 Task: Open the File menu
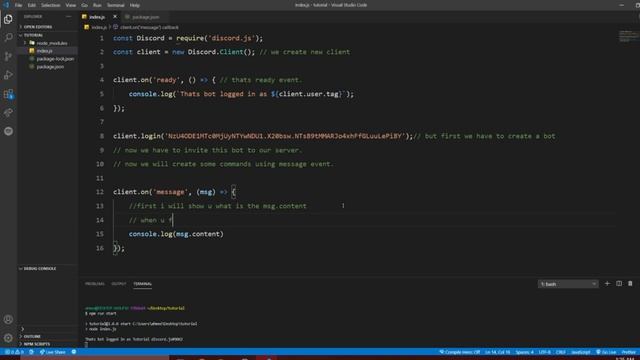(x=18, y=5)
